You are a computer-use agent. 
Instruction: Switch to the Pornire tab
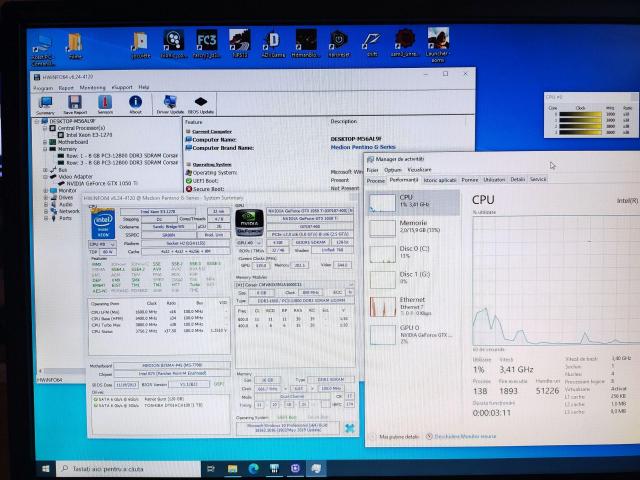click(x=470, y=180)
